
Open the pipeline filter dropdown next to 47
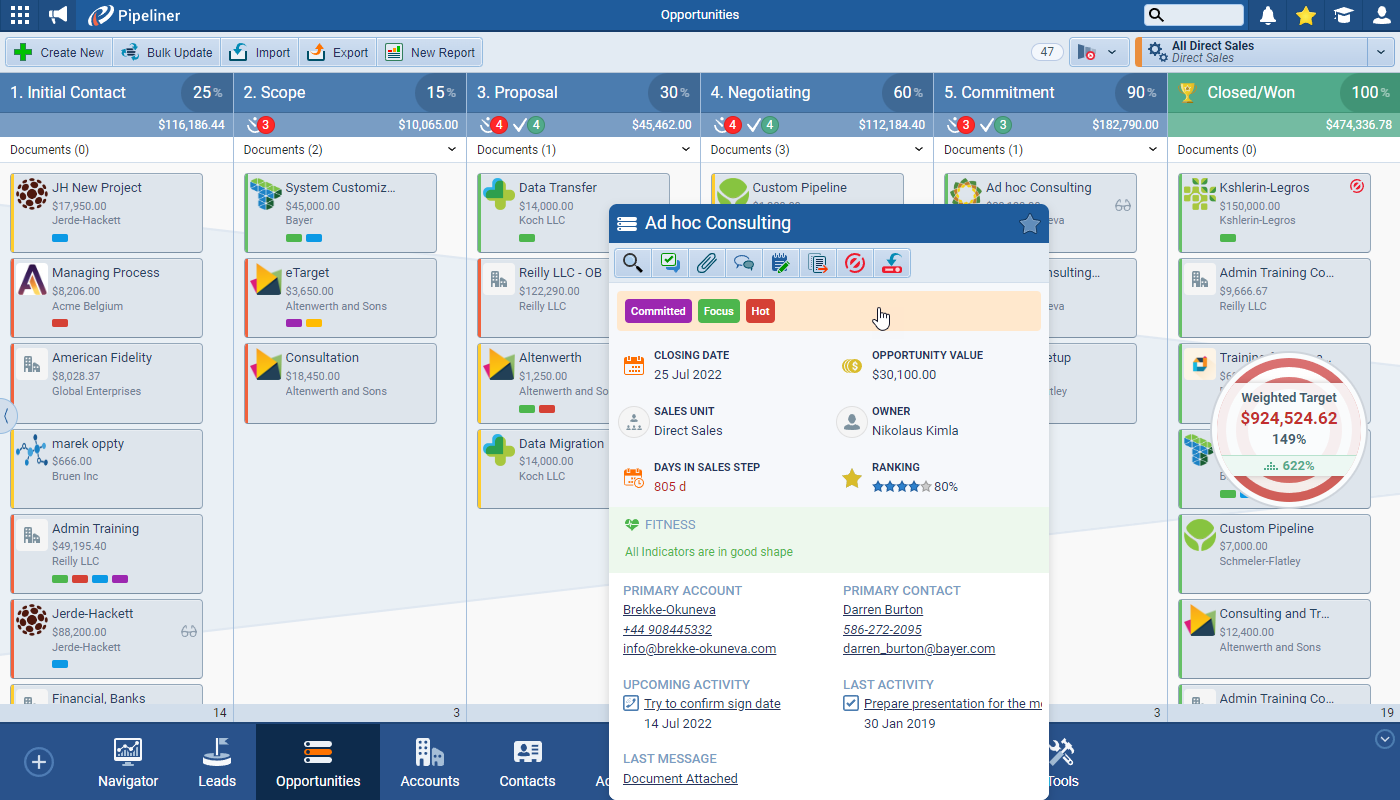(1099, 52)
